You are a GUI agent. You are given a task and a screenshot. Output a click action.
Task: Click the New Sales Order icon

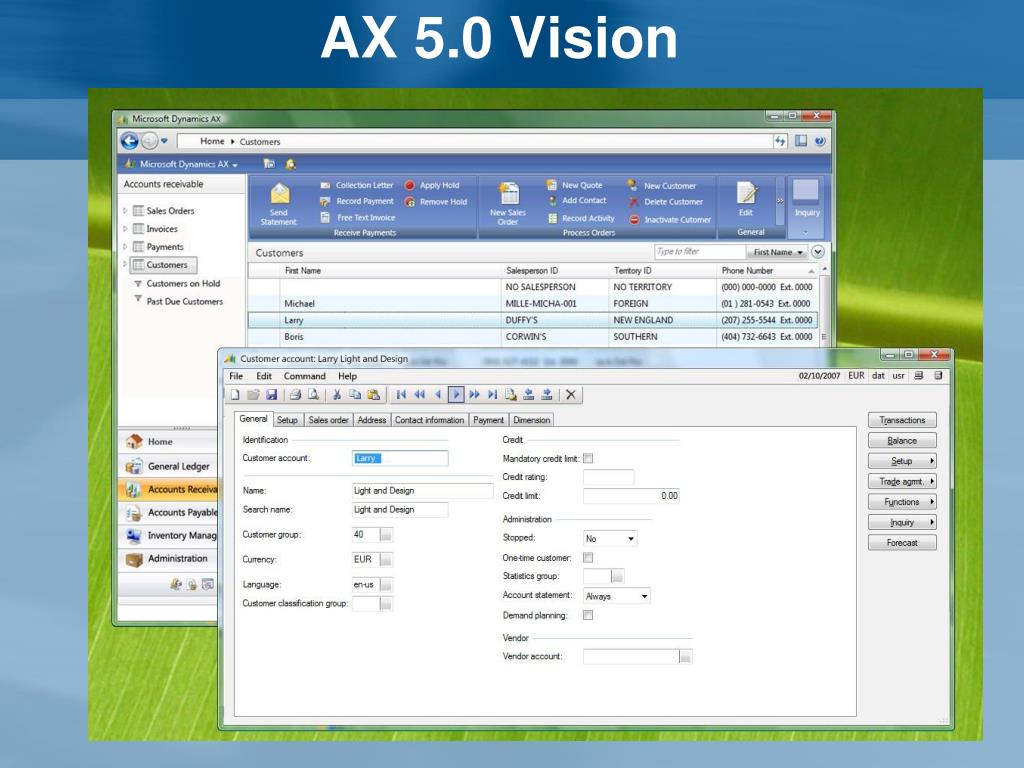508,193
